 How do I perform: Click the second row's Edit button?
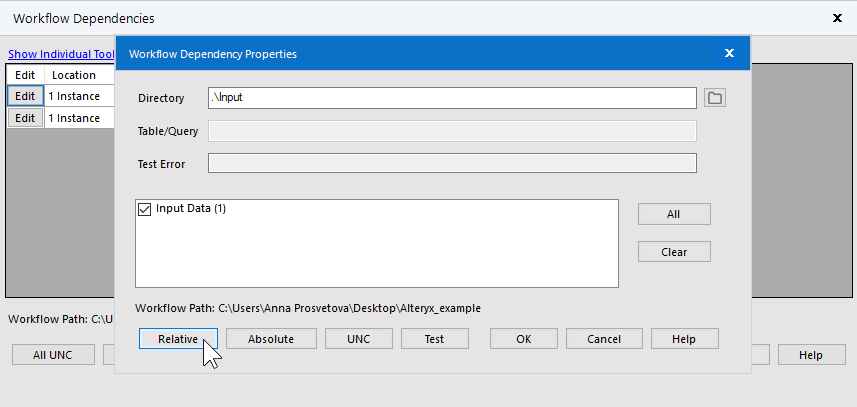[25, 118]
